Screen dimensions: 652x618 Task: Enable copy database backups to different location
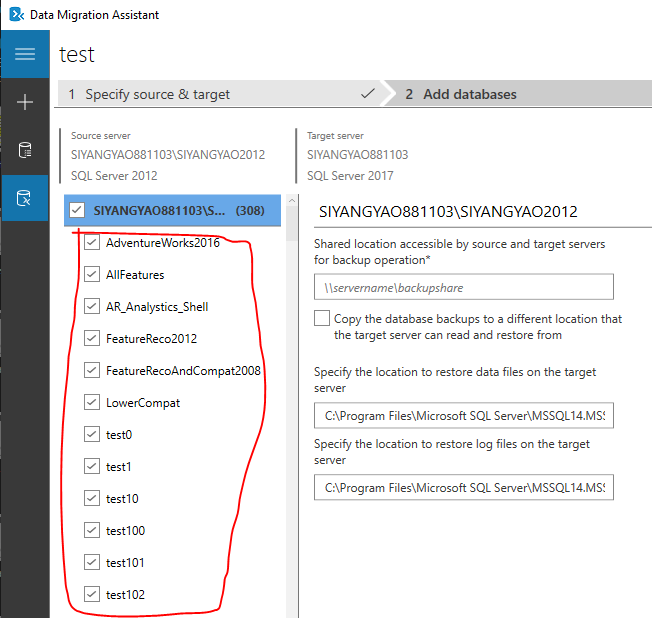[322, 318]
